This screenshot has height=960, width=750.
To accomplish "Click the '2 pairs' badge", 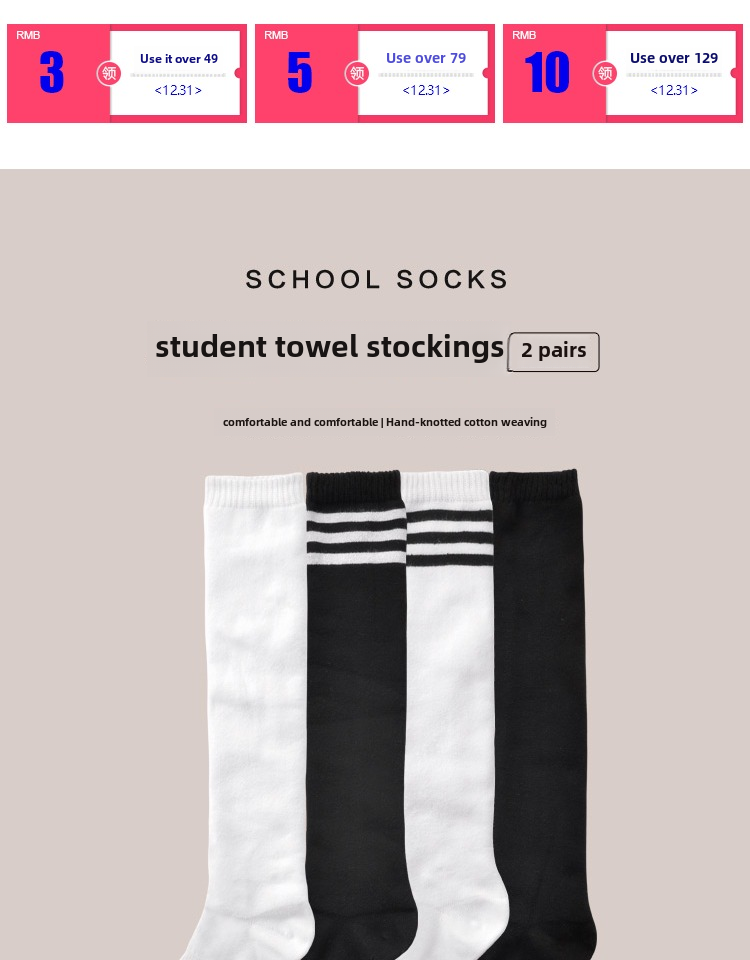I will tap(553, 351).
